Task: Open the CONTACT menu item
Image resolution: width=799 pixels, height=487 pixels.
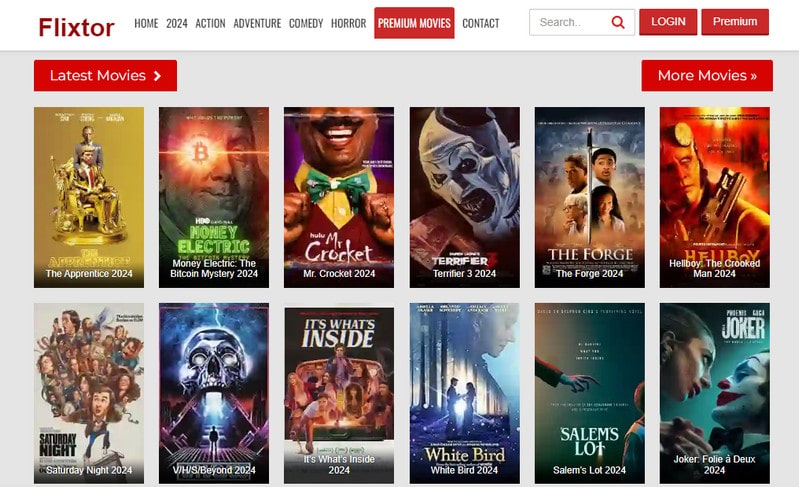Action: tap(481, 23)
